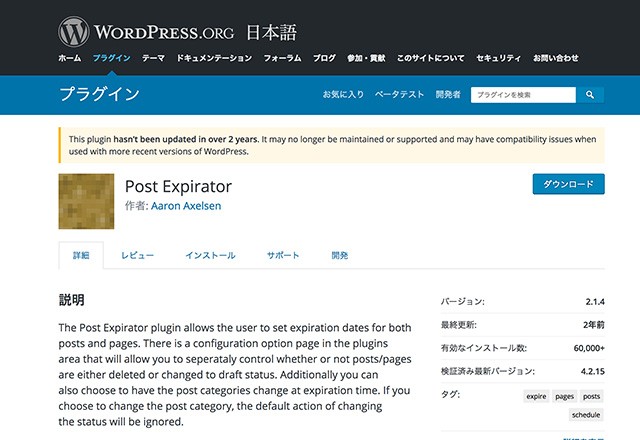Open セキュリティ in the navigation
Screen dimensions: 640x440
498,58
